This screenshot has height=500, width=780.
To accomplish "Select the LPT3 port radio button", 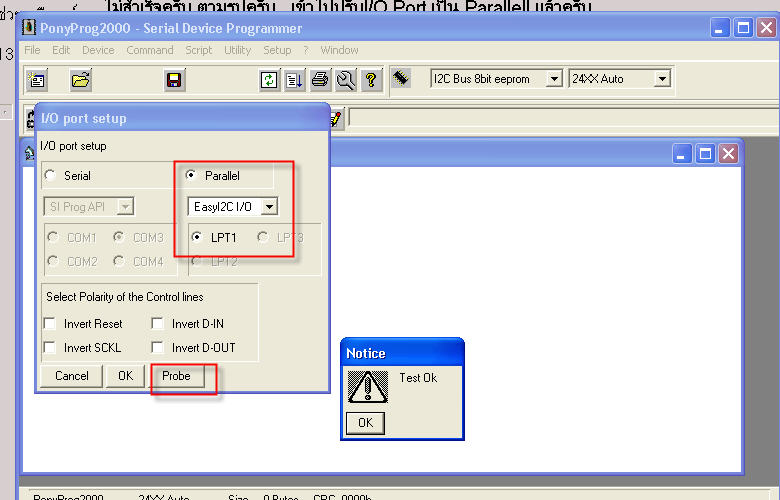I will coord(263,237).
